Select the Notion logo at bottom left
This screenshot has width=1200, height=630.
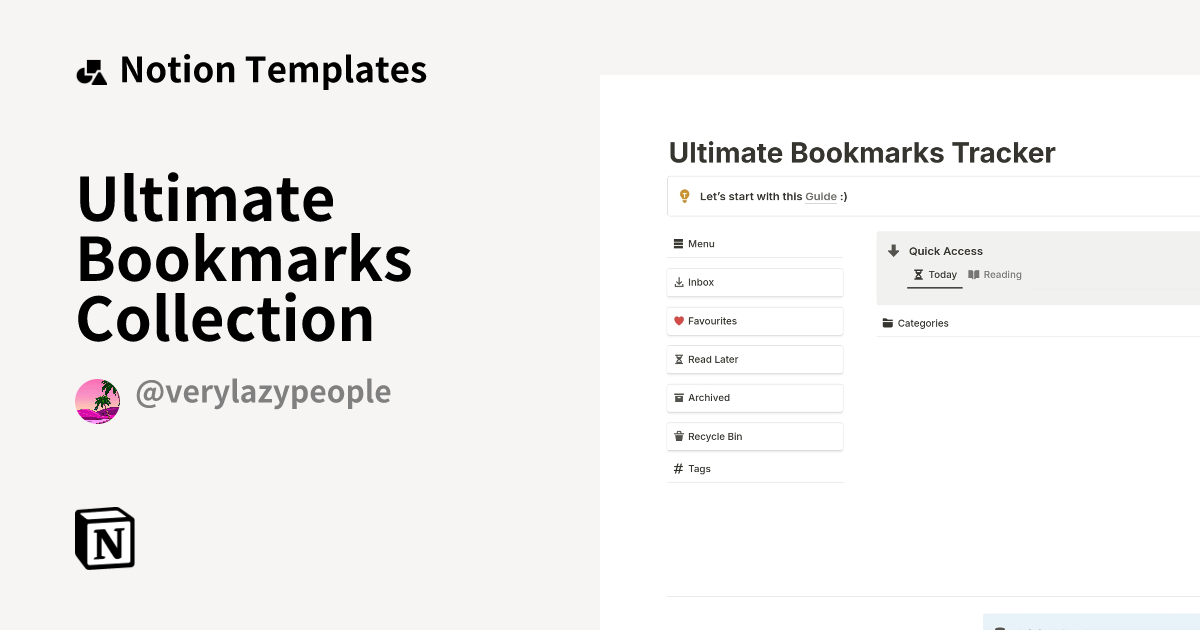pos(104,538)
